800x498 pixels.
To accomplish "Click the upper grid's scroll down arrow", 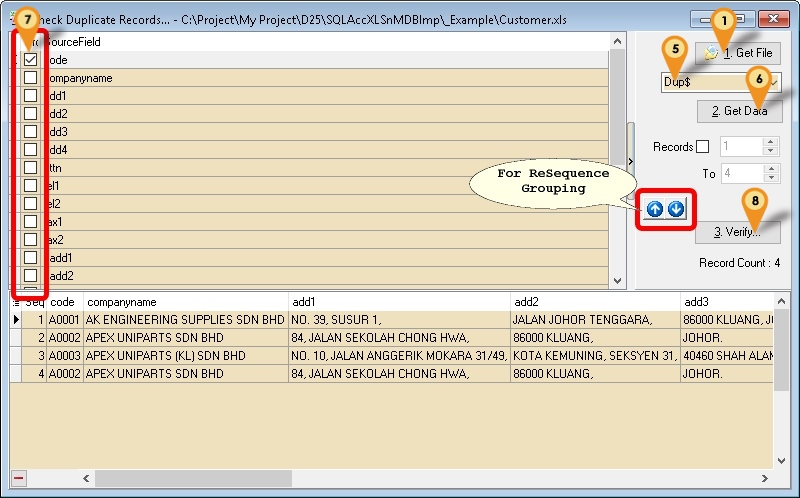I will (616, 282).
